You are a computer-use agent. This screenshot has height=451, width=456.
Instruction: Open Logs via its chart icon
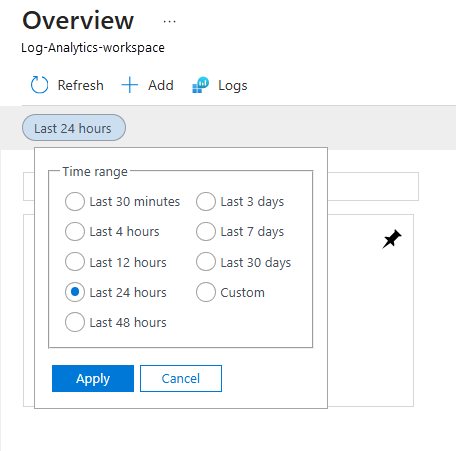[x=200, y=85]
